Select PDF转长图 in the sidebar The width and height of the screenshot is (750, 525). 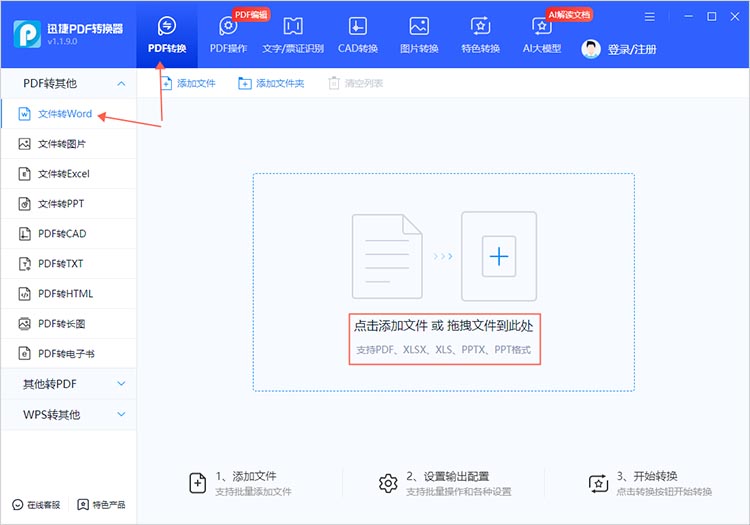(68, 324)
